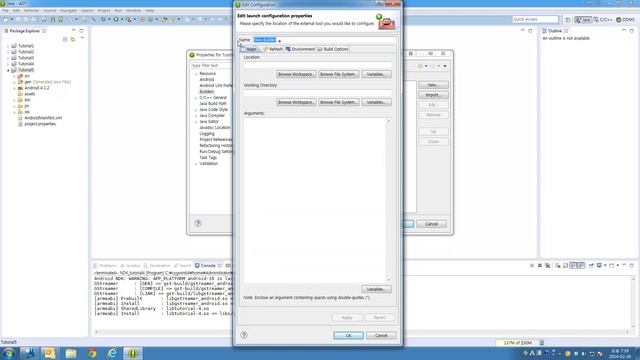Viewport: 640px width, 360px height.
Task: Click Browse File System under Location
Action: [x=339, y=74]
